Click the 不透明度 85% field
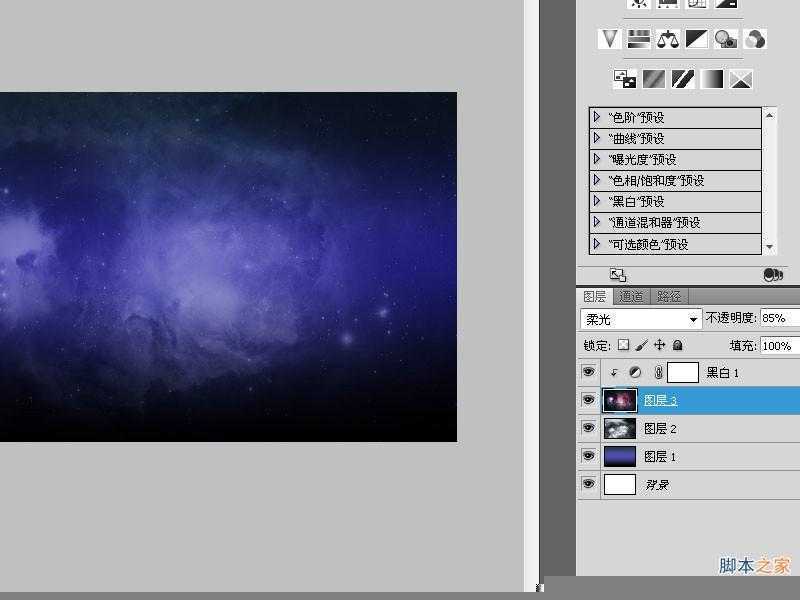 point(780,318)
